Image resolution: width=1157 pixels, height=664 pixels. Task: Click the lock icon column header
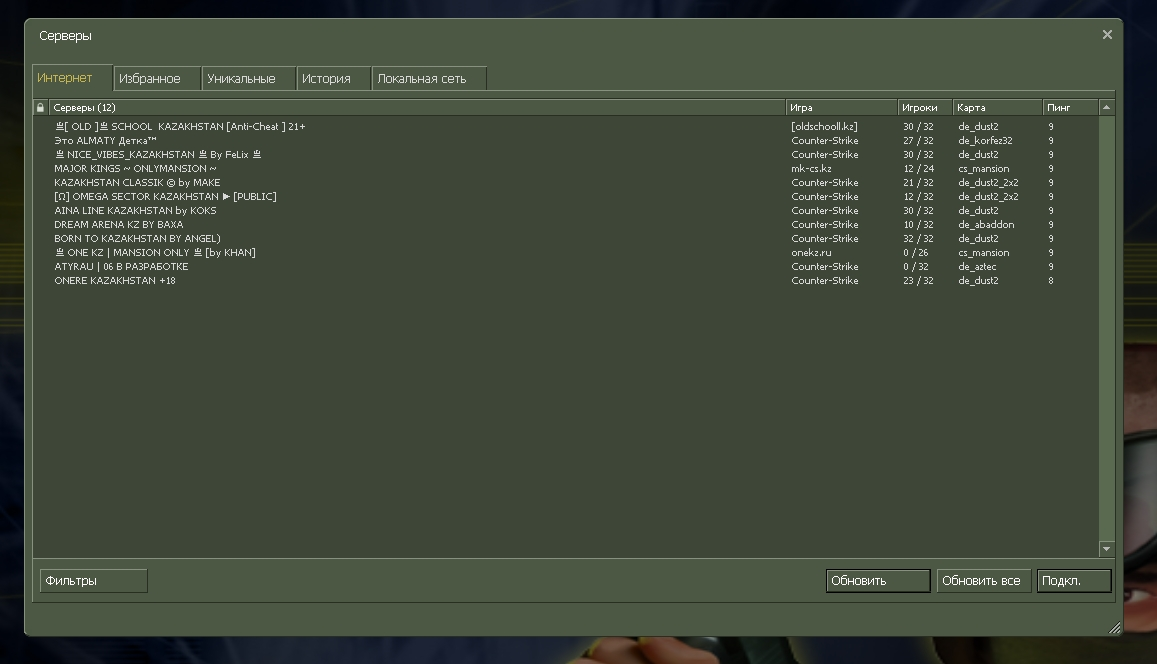(40, 107)
